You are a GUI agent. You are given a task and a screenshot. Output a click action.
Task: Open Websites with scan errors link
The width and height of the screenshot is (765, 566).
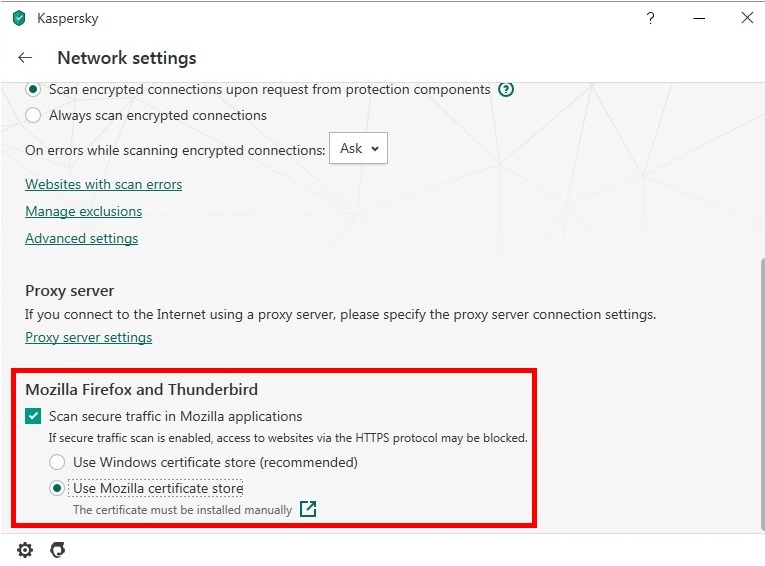(103, 184)
